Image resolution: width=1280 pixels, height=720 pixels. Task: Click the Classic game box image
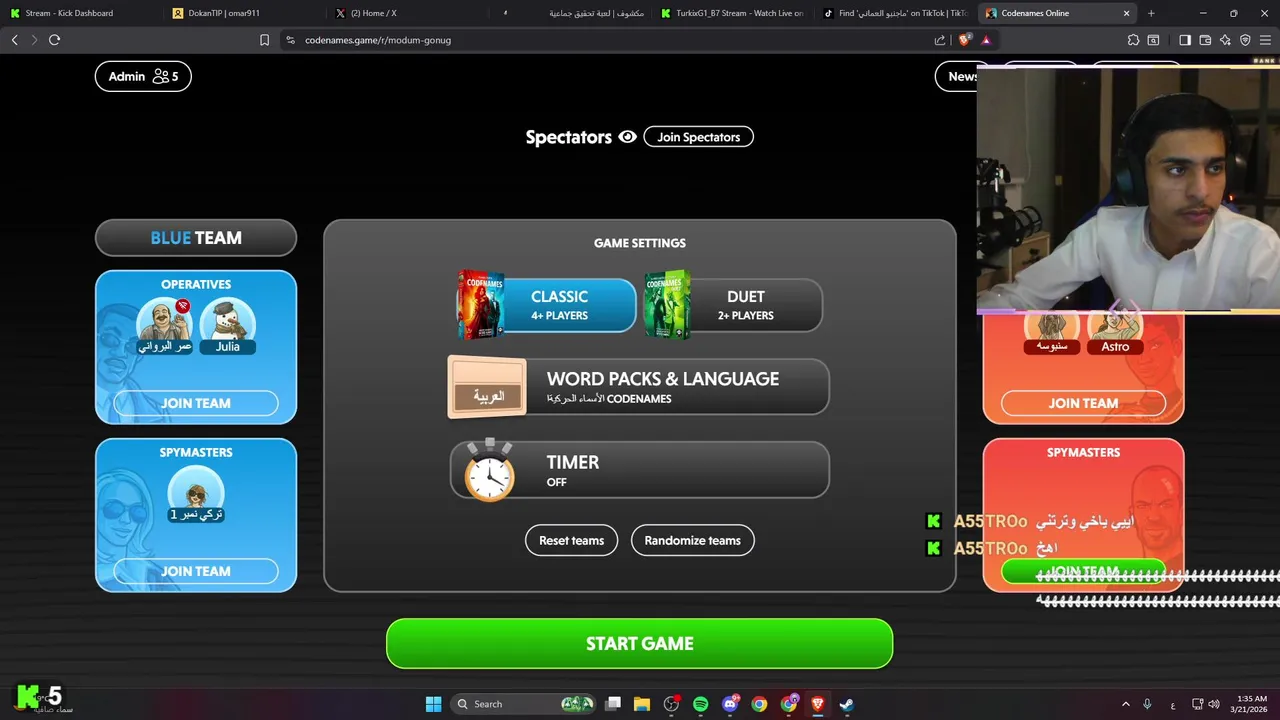[x=481, y=305]
